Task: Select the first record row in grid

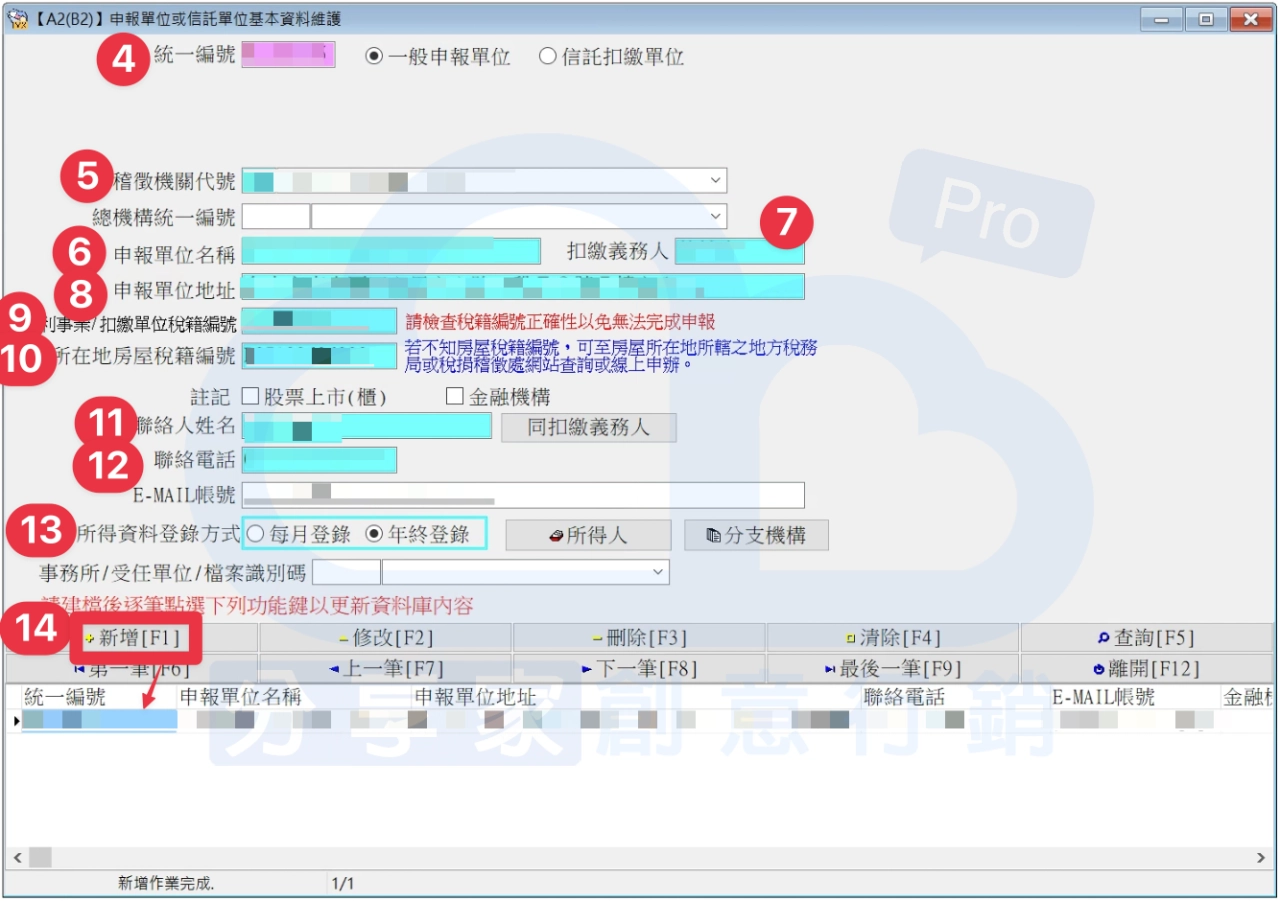Action: pos(640,720)
